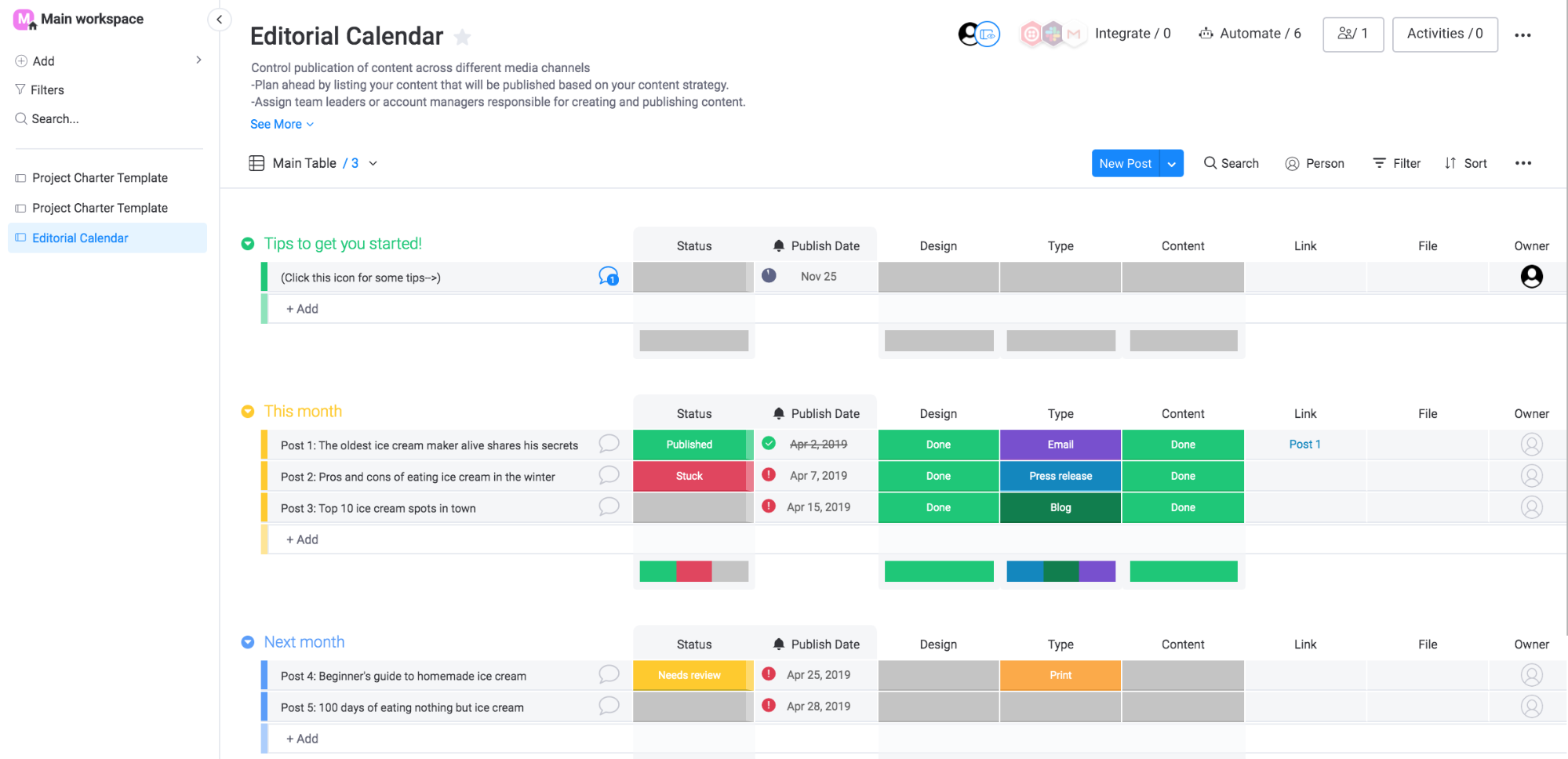Open the comment bubble on Post 2
Image resolution: width=1568 pixels, height=759 pixels.
tap(609, 475)
